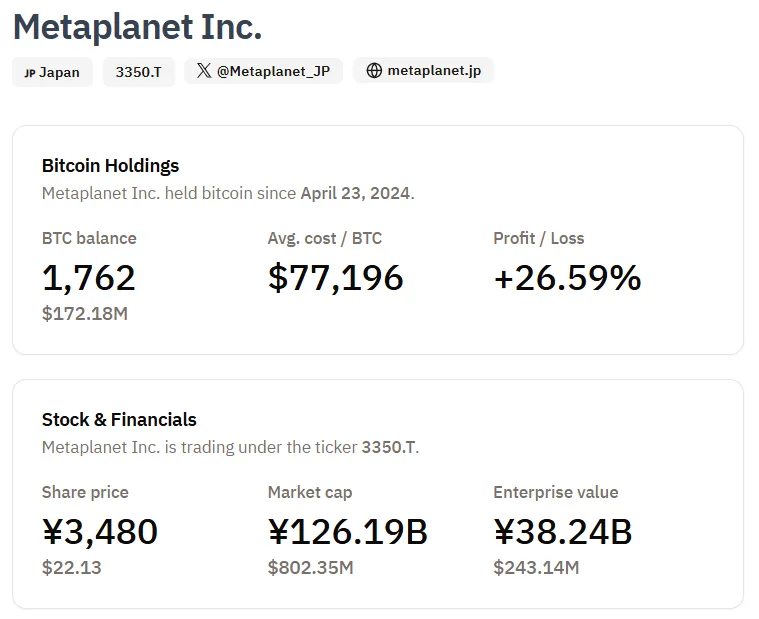This screenshot has height=619, width=759.
Task: Click the Metaplanet Inc. page title
Action: coord(137,27)
